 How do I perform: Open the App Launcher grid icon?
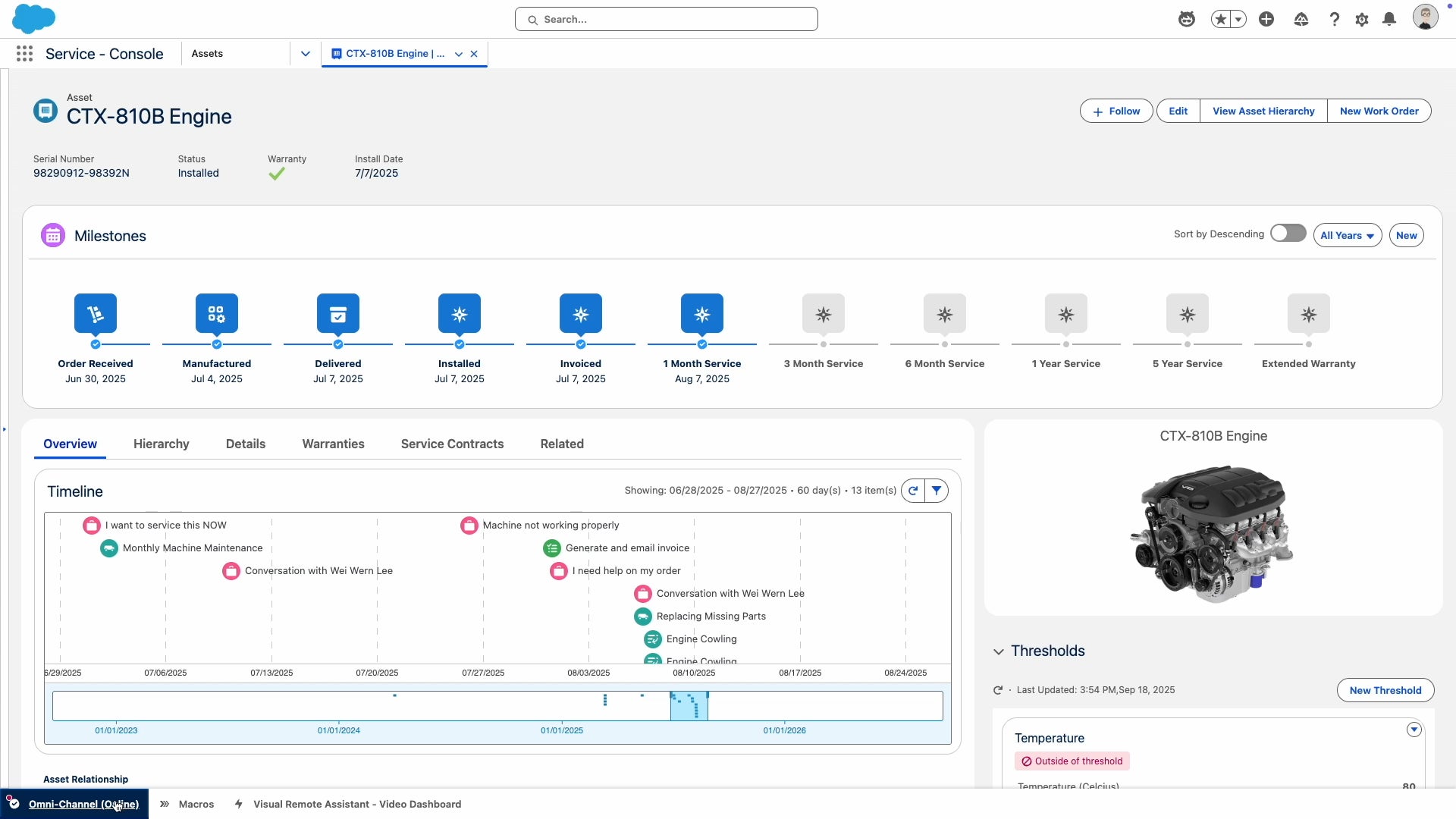(24, 54)
